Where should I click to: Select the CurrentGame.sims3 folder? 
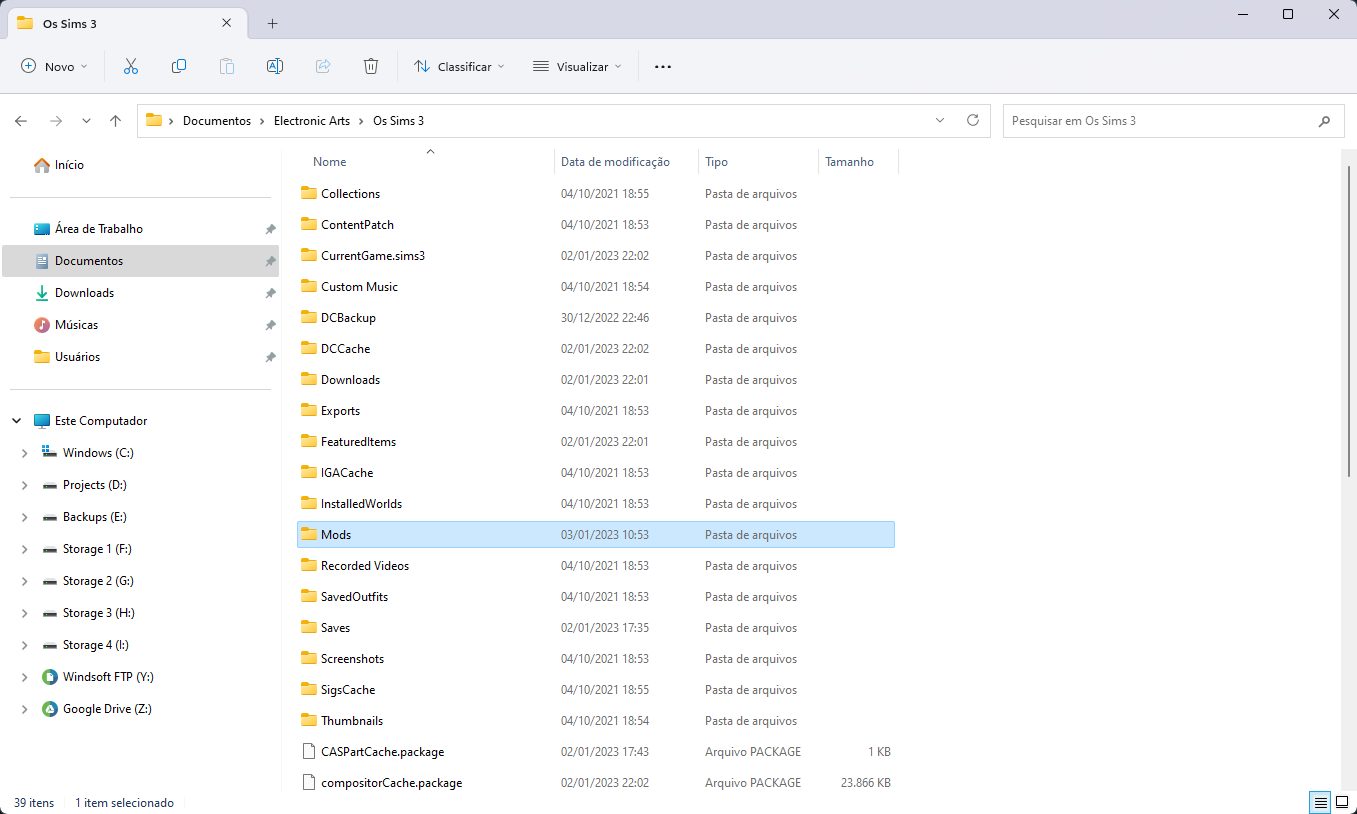click(596, 256)
